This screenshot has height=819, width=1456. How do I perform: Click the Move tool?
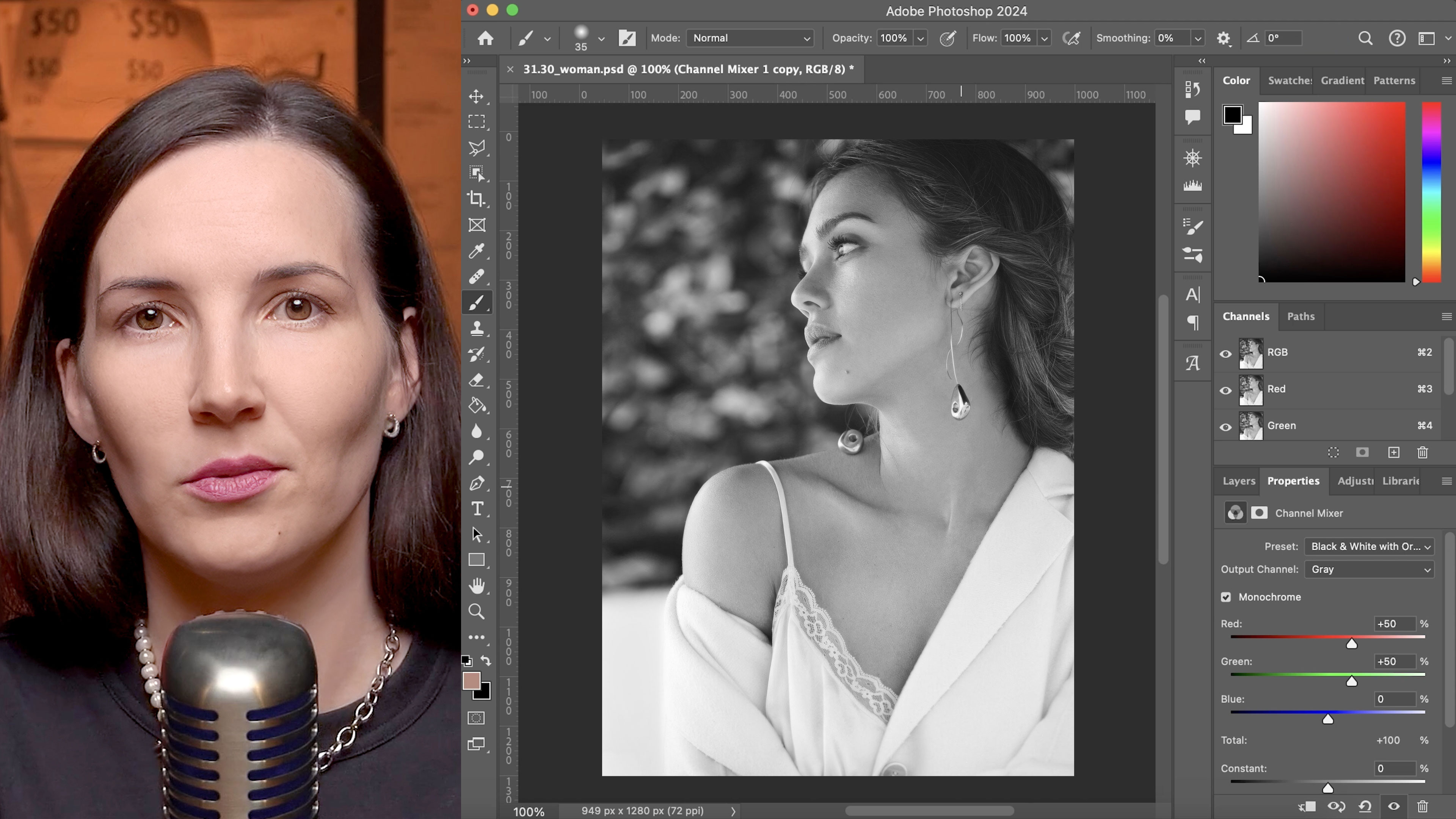point(477,96)
